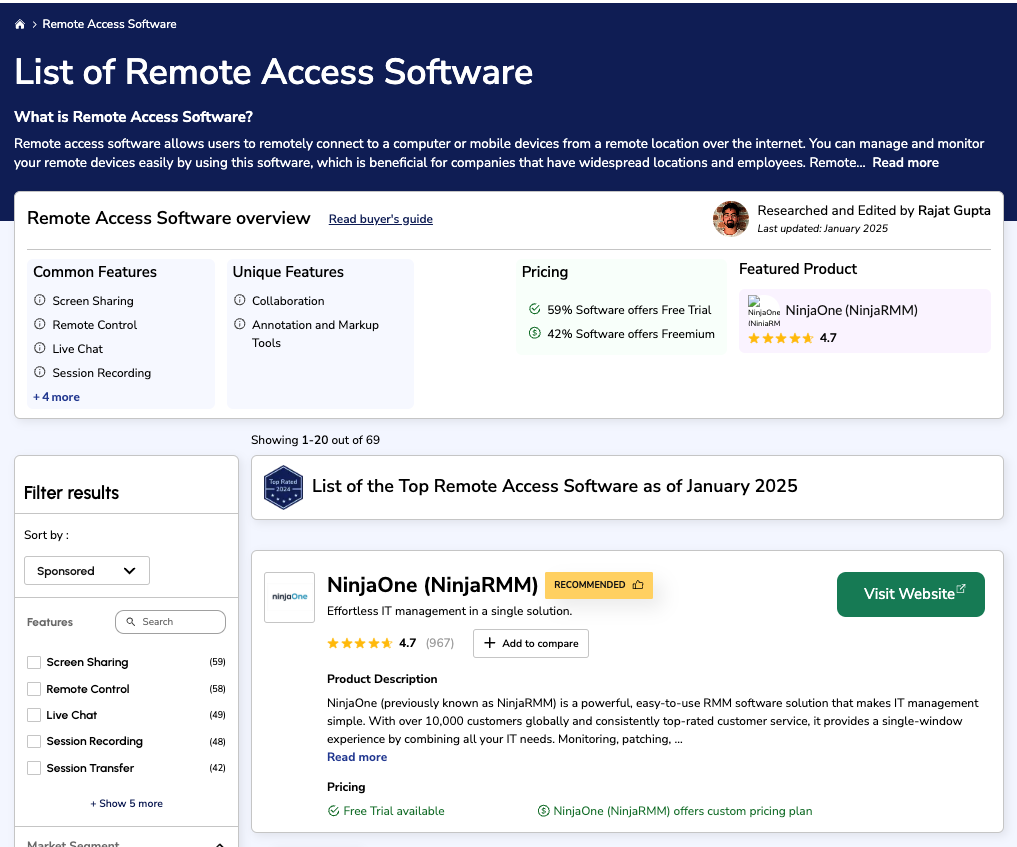Show info for Collaboration unique feature
This screenshot has width=1017, height=847.
(x=239, y=300)
